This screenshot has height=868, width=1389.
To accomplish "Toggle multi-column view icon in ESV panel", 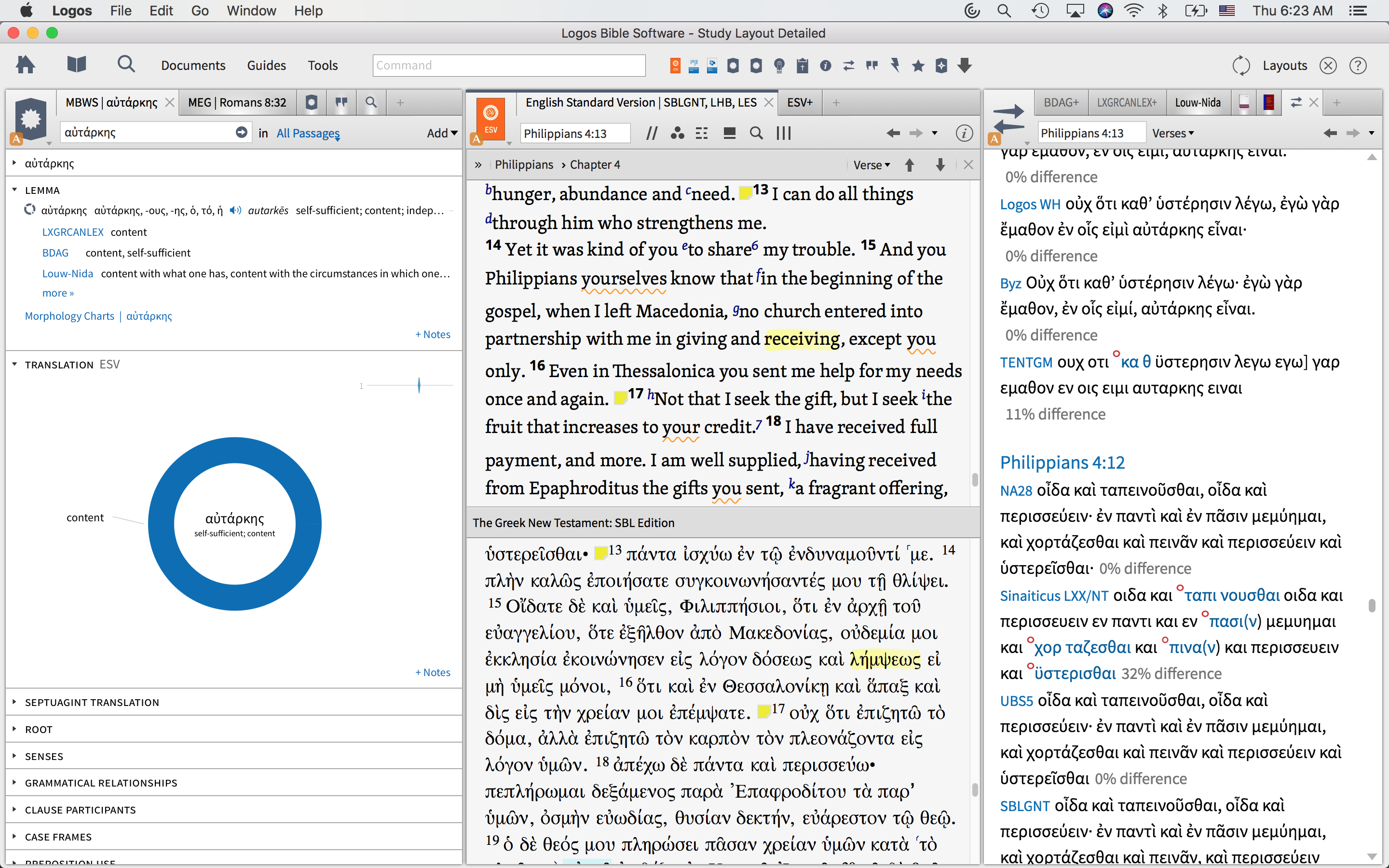I will click(783, 133).
